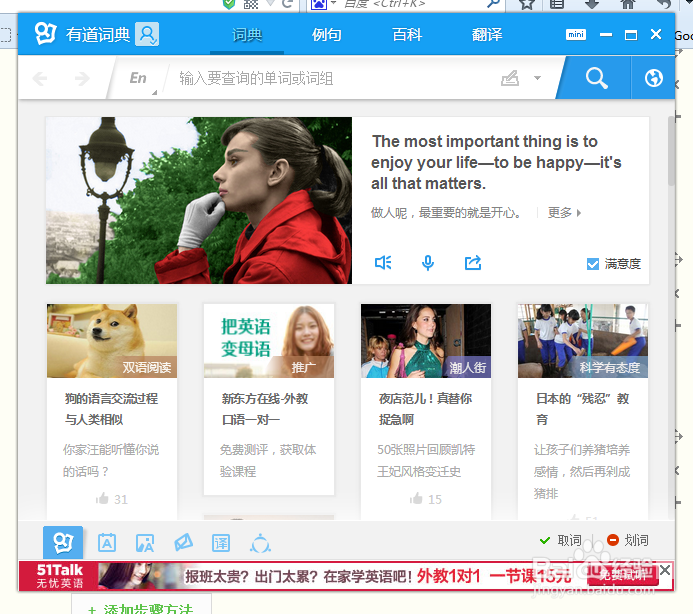Click the content area vertical scrollbar
Viewport: 693px width, 614px height.
(671, 151)
